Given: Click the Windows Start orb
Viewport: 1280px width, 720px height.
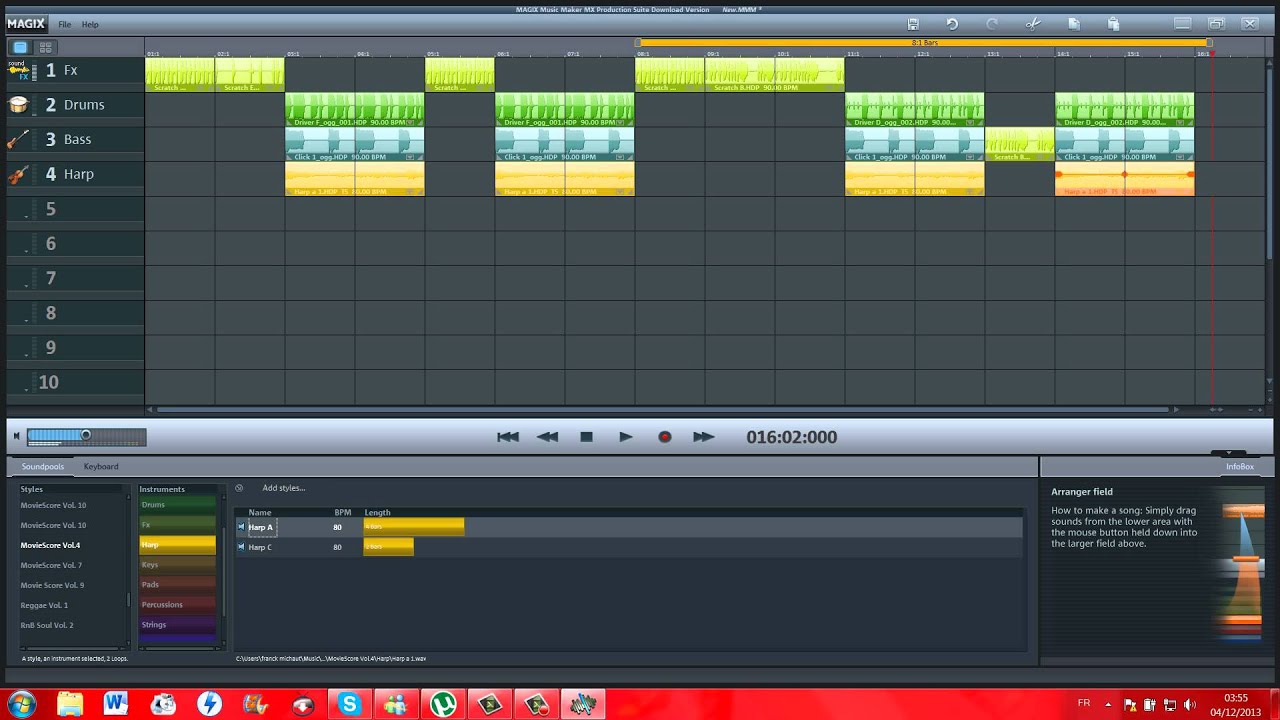Looking at the screenshot, I should 21,703.
